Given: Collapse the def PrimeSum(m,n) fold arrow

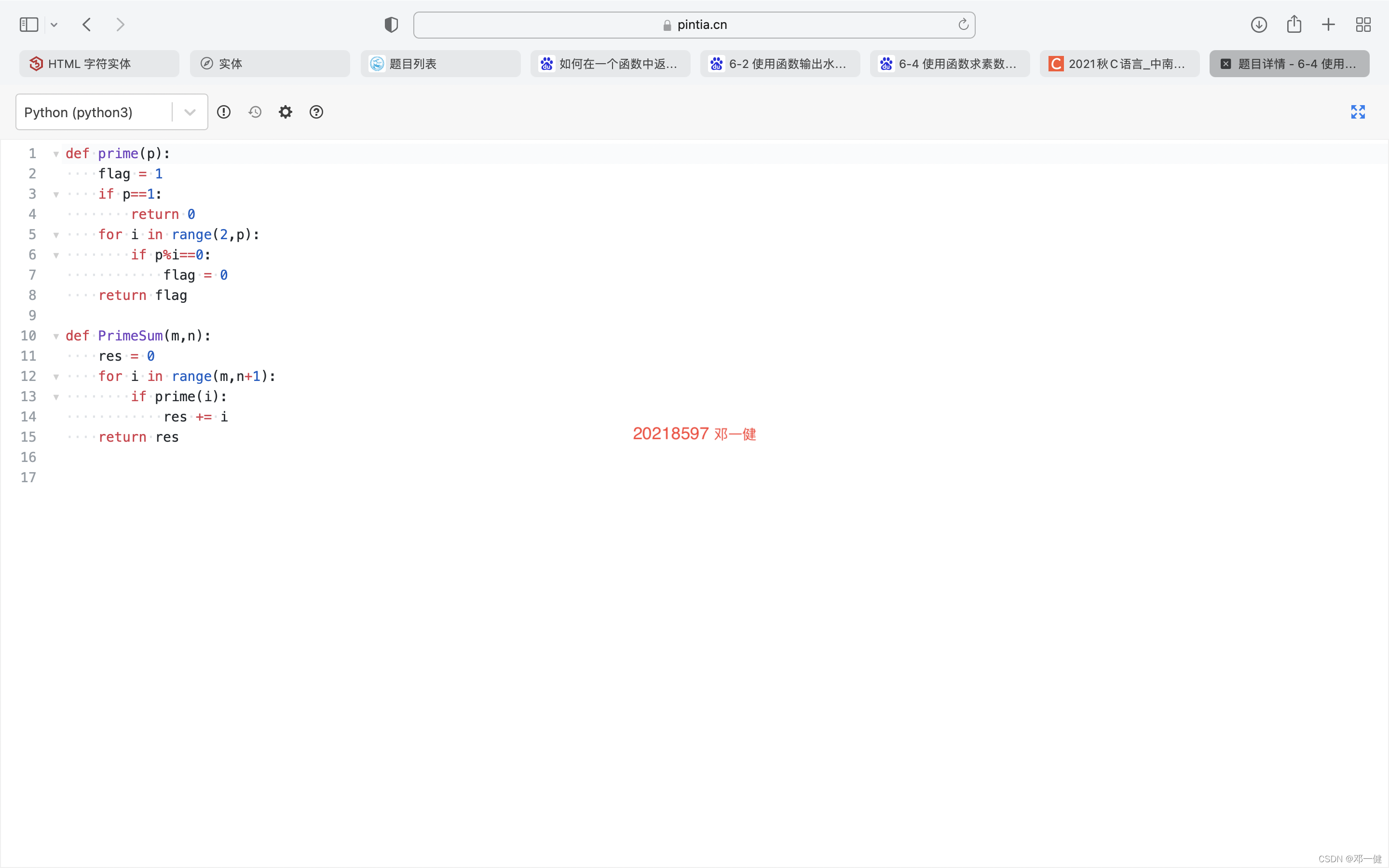Looking at the screenshot, I should 56,337.
